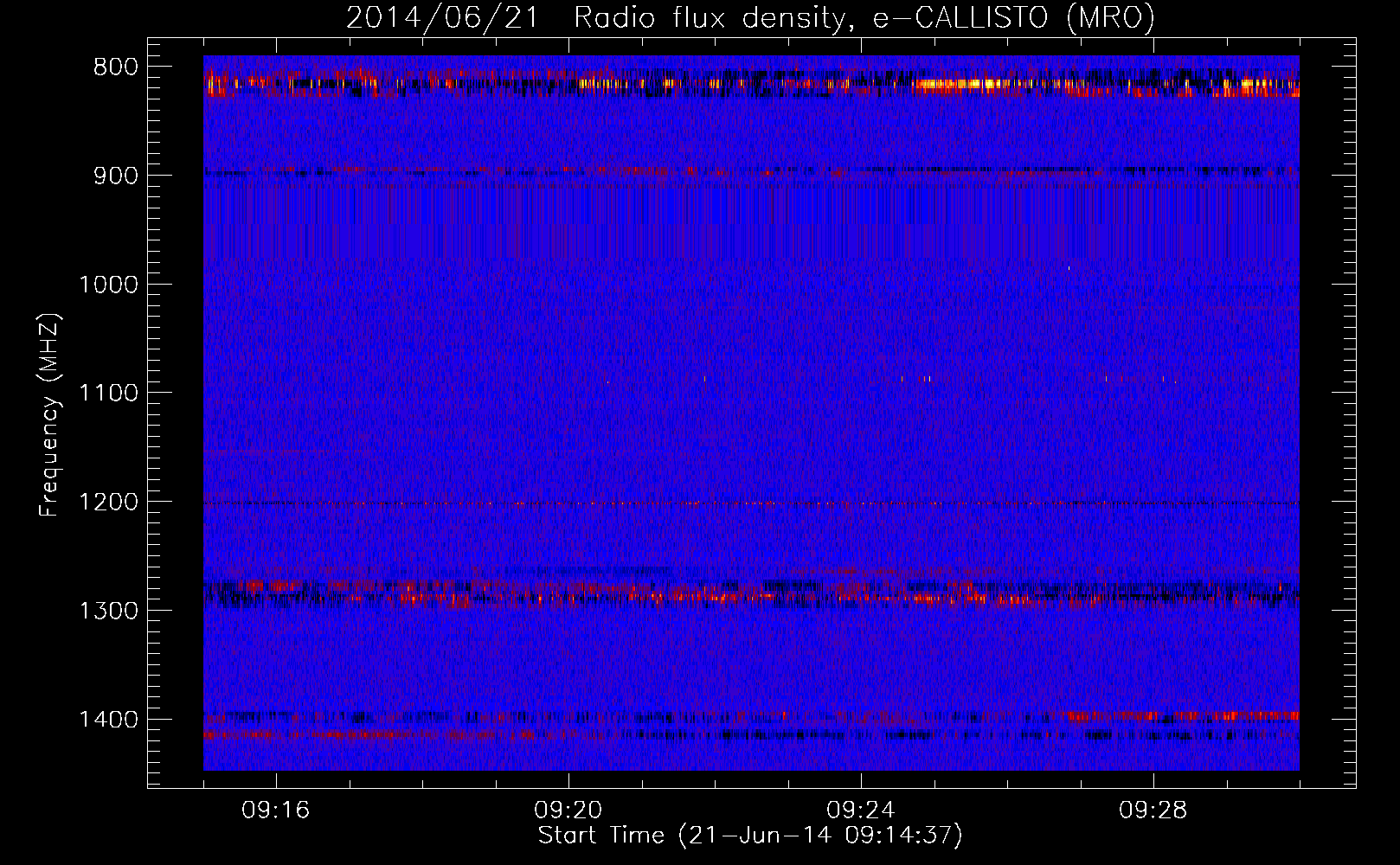Image resolution: width=1400 pixels, height=865 pixels.
Task: Click the 09:28 time tick label
Action: coord(1153,811)
